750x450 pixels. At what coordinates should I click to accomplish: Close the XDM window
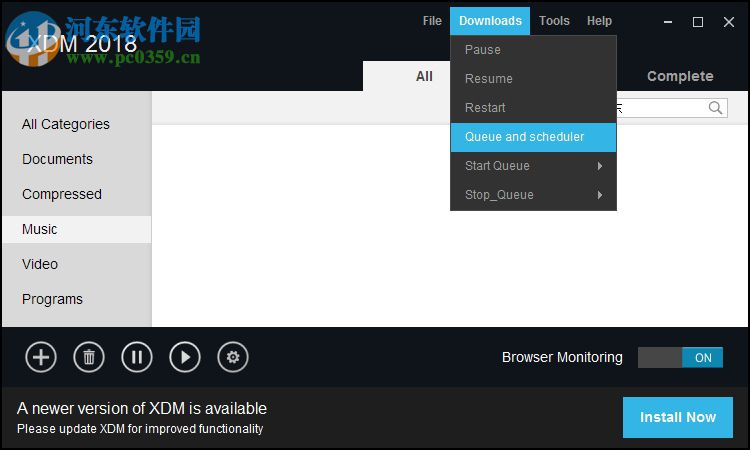point(728,22)
